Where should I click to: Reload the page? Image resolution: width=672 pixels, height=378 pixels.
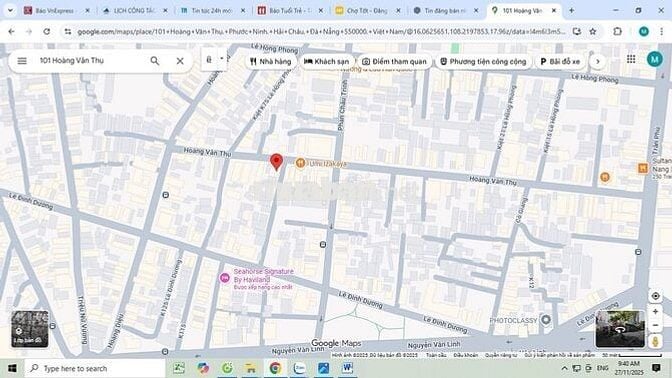point(47,31)
